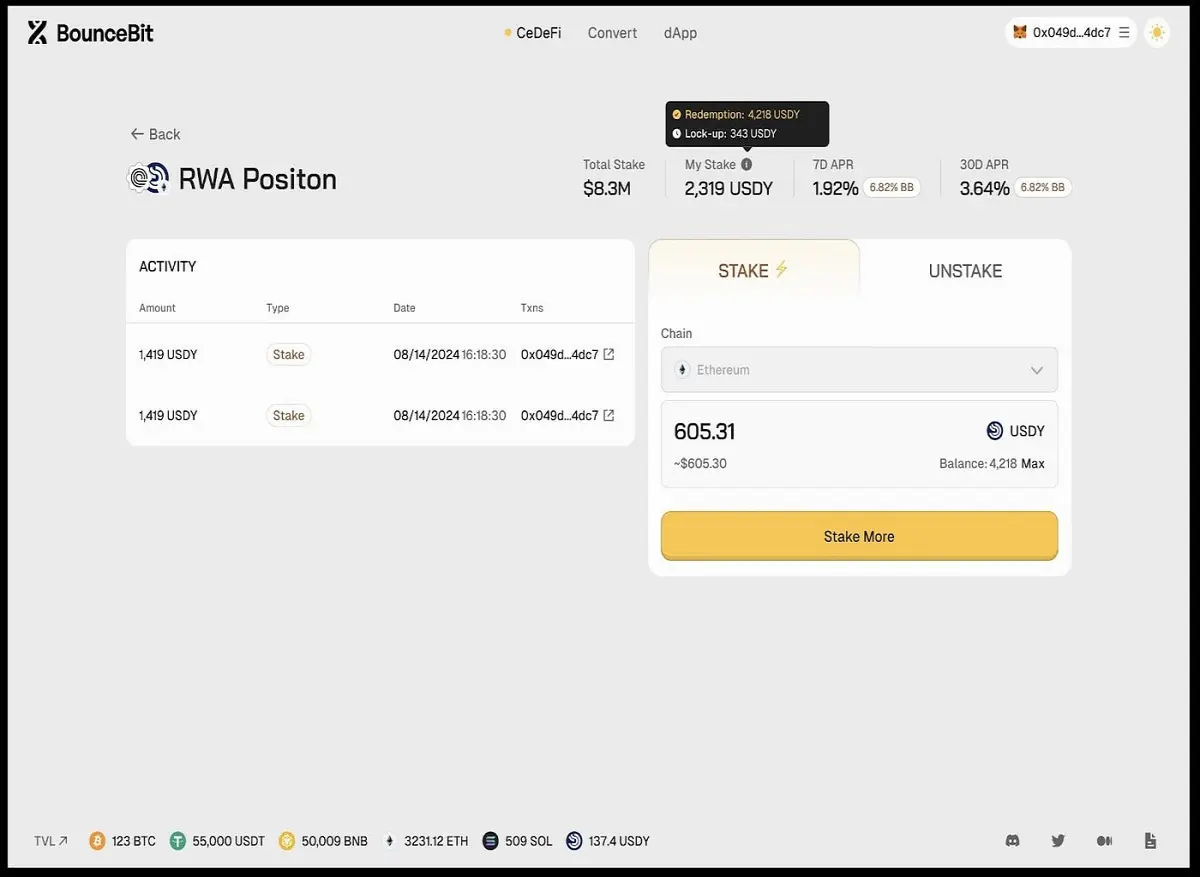Image resolution: width=1200 pixels, height=877 pixels.
Task: Click the ACTIVITY panel heading
Action: (x=167, y=267)
